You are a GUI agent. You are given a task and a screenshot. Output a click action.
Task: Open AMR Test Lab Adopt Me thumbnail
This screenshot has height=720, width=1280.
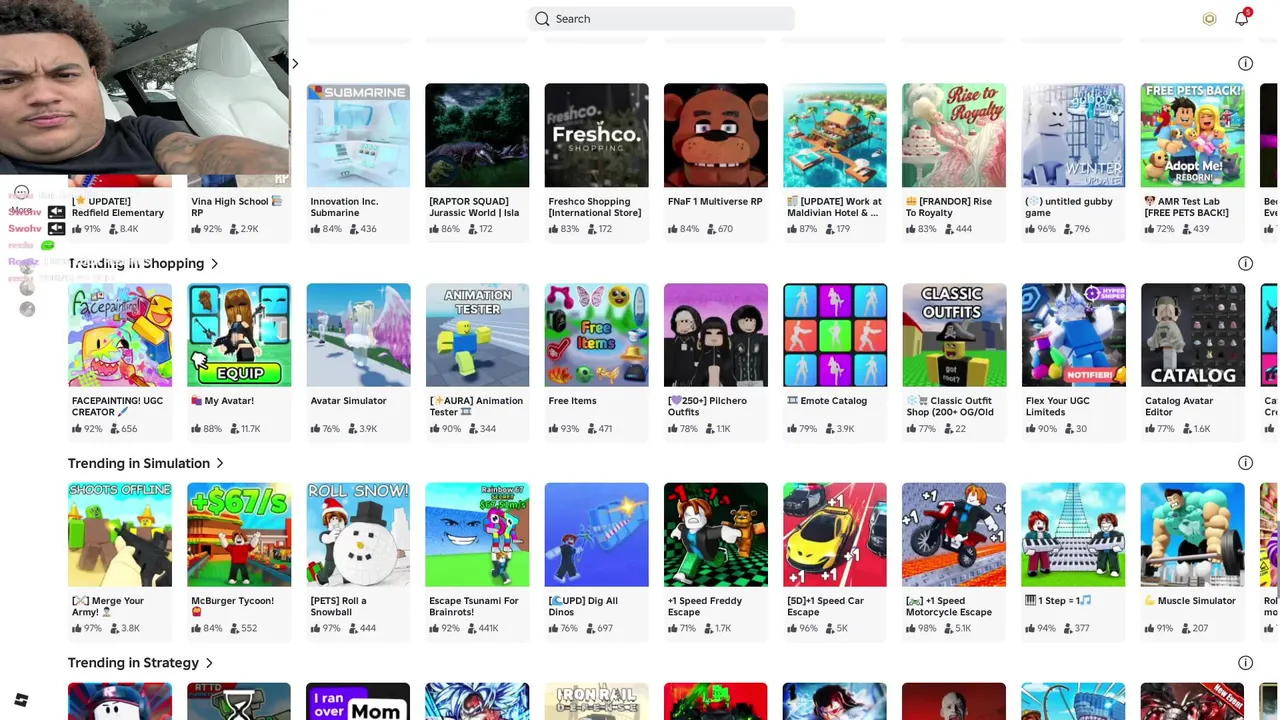[1193, 135]
